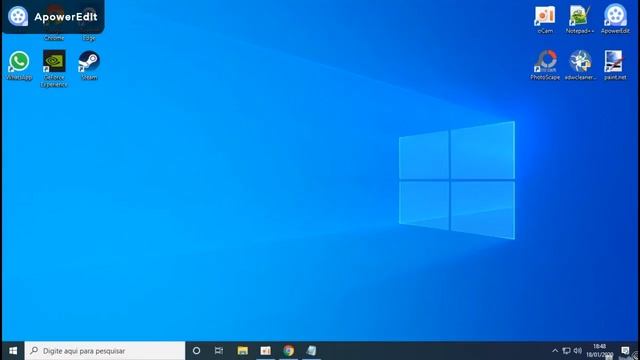Screen dimensions: 640x360
Task: Show hidden system tray icons
Action: (555, 351)
